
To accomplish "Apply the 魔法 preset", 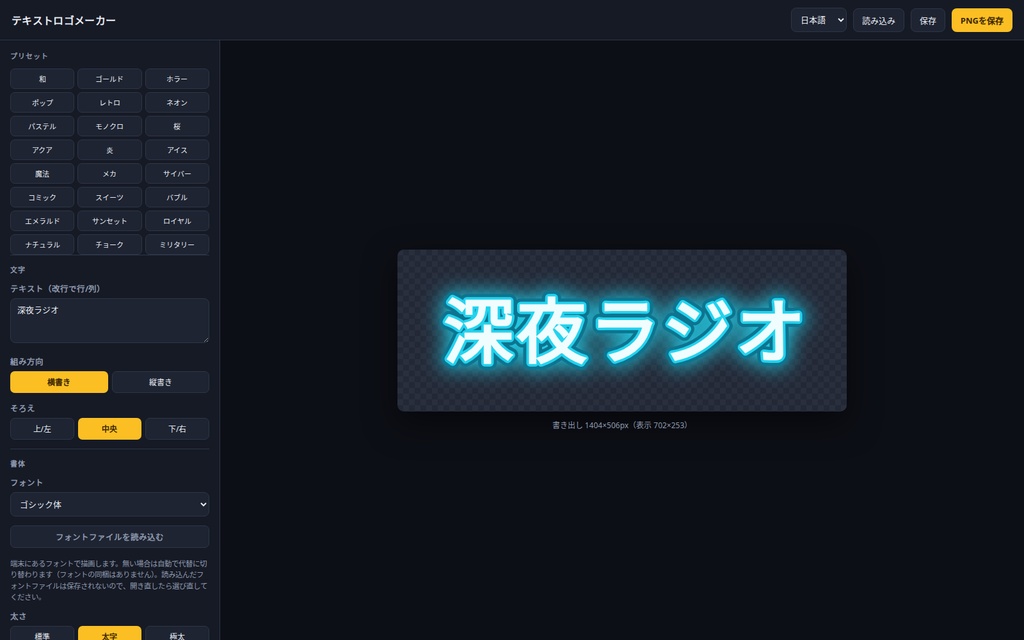I will pos(42,174).
